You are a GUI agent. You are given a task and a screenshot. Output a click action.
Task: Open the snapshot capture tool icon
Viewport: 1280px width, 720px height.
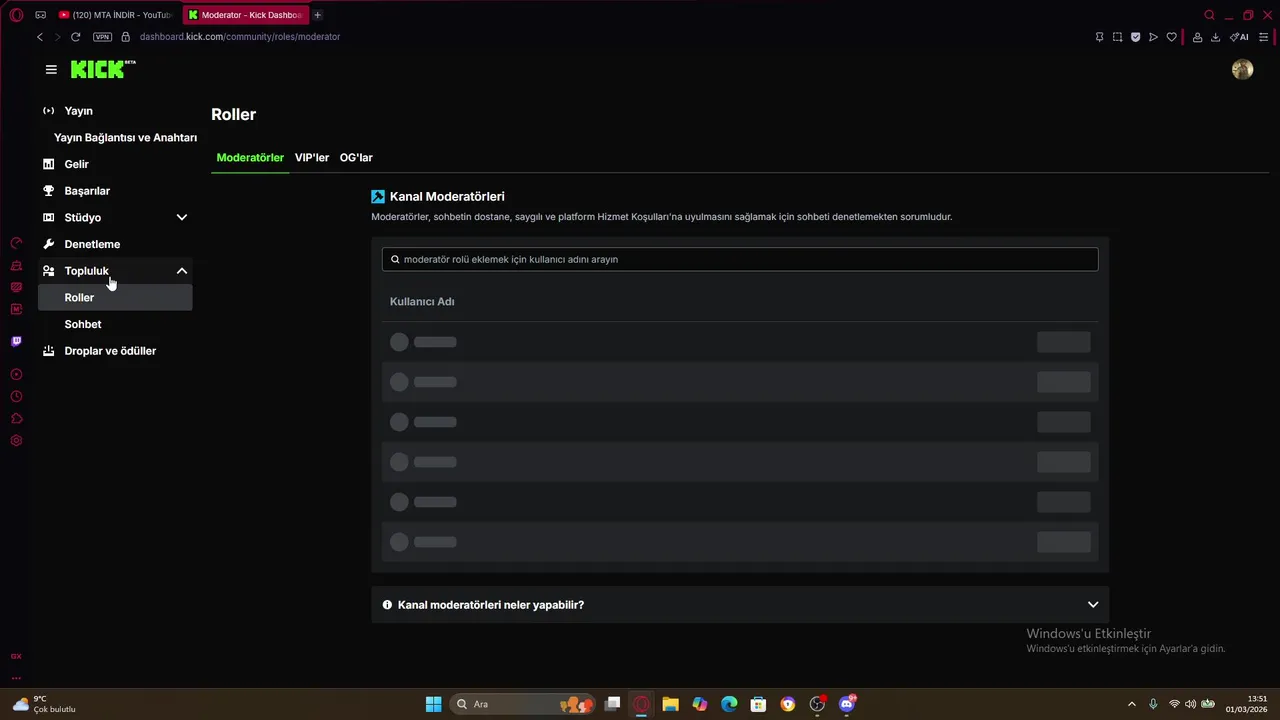pos(1117,37)
